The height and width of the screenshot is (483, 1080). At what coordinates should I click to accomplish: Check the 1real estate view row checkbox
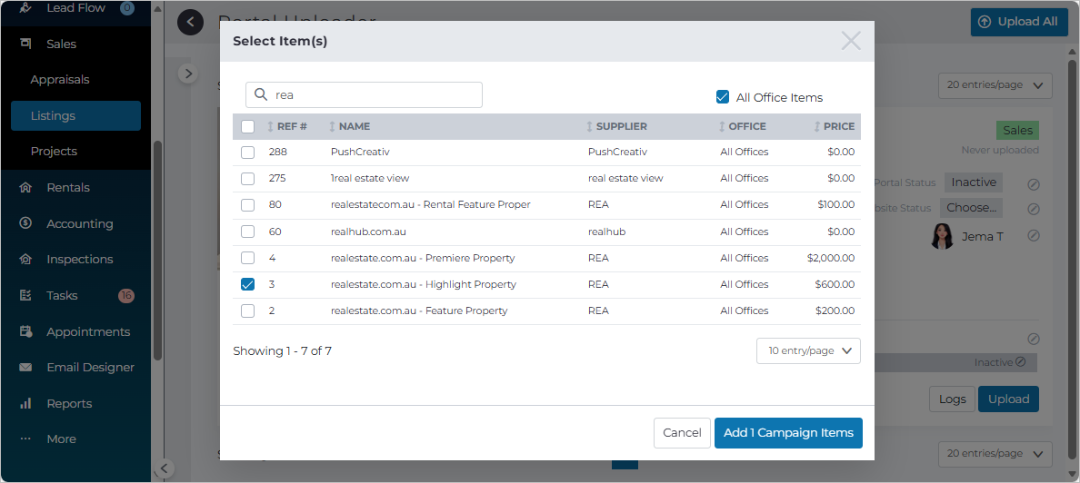click(x=248, y=178)
